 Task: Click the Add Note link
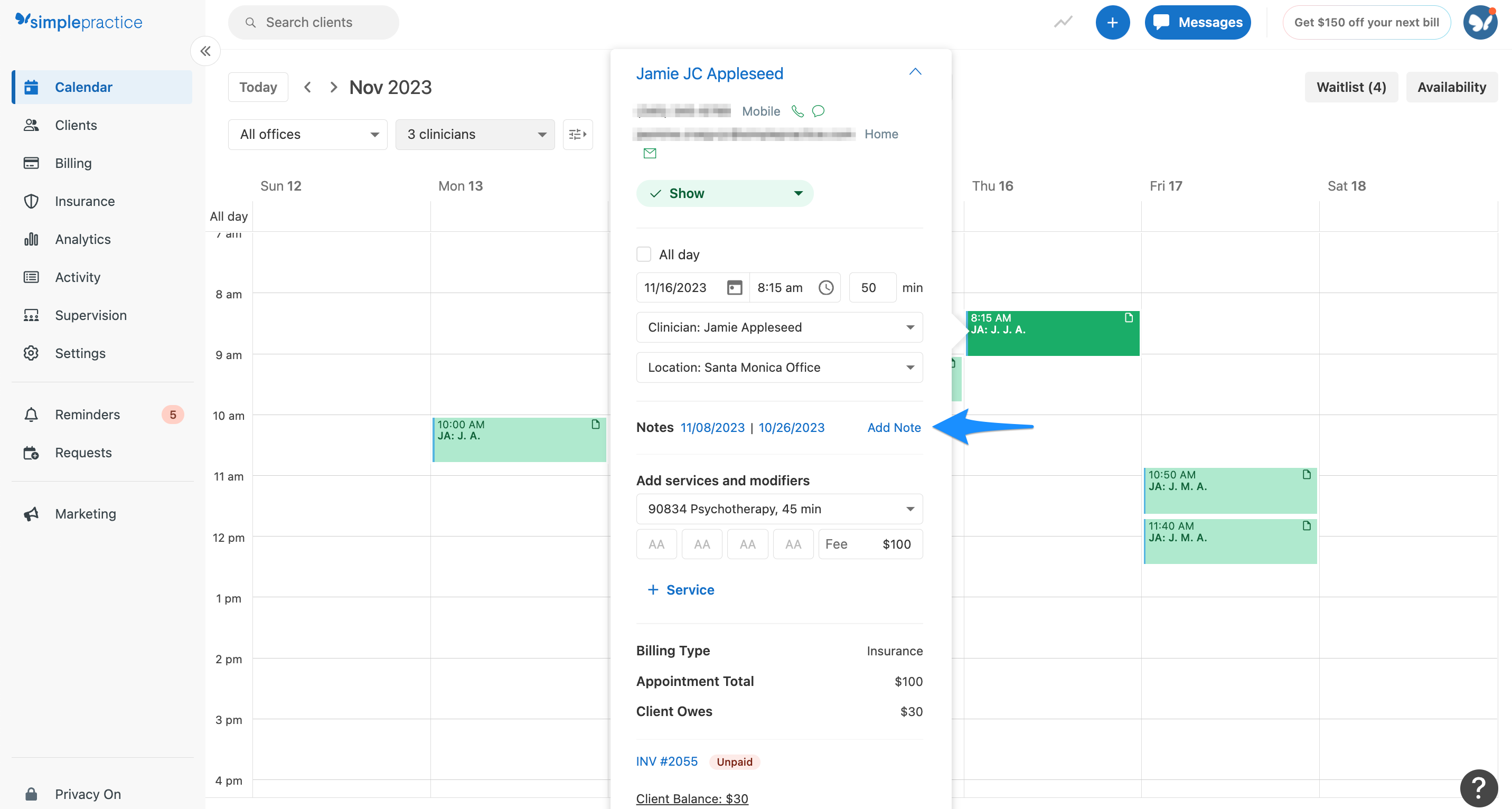894,427
